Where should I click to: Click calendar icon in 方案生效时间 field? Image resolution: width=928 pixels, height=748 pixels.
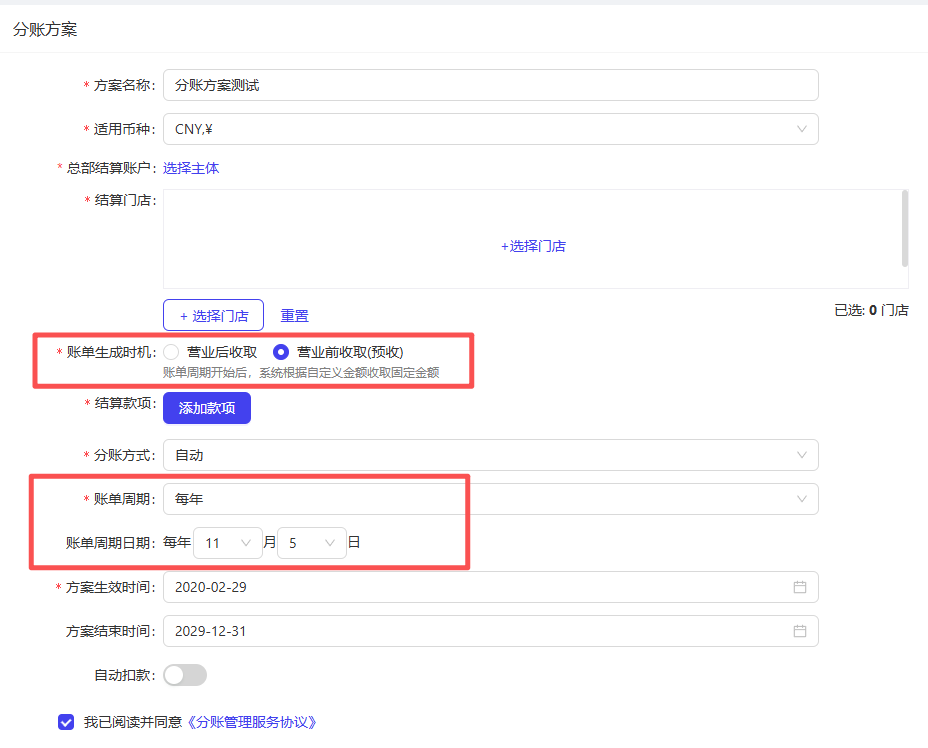click(799, 587)
